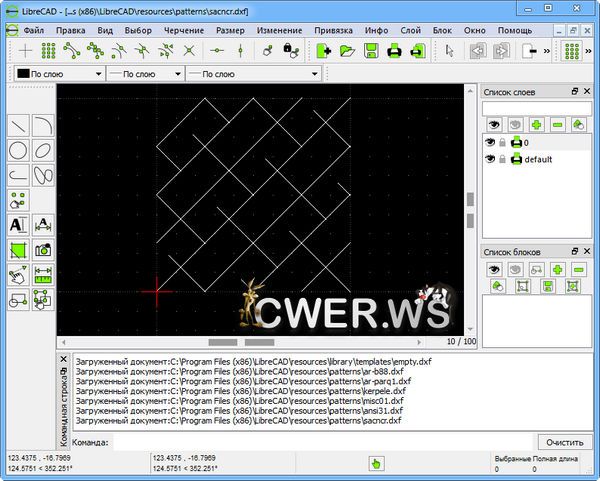Select the Line drawing tool

click(18, 125)
